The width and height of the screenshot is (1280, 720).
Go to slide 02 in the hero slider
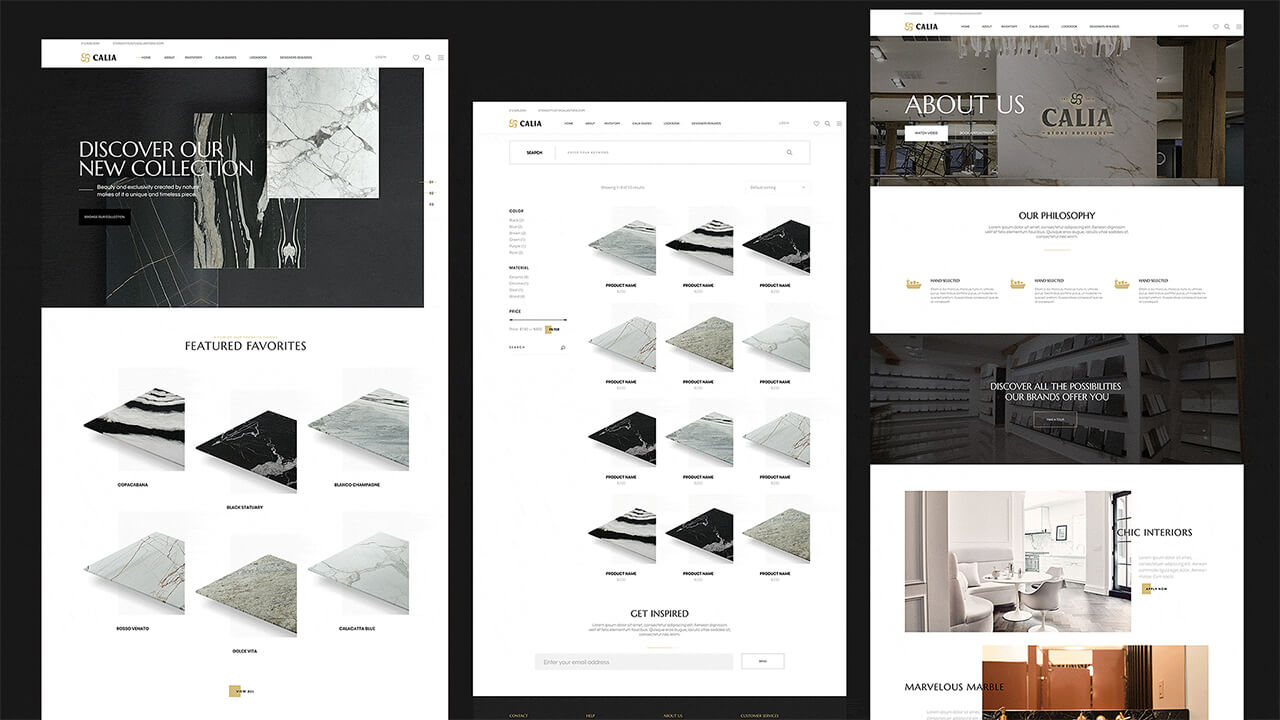(x=432, y=193)
